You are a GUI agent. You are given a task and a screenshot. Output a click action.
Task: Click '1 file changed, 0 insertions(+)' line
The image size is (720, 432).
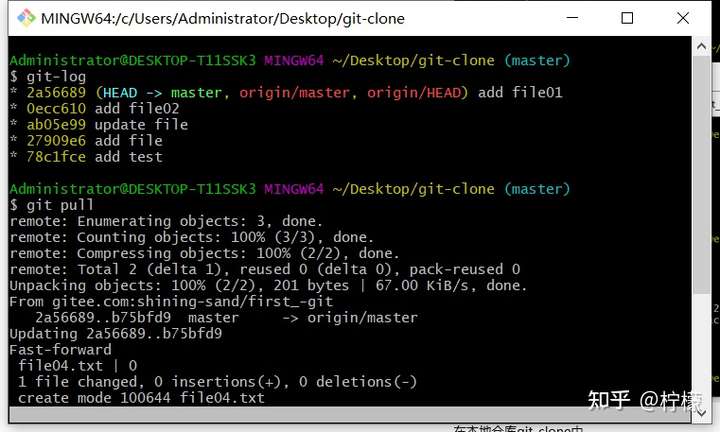pyautogui.click(x=217, y=382)
